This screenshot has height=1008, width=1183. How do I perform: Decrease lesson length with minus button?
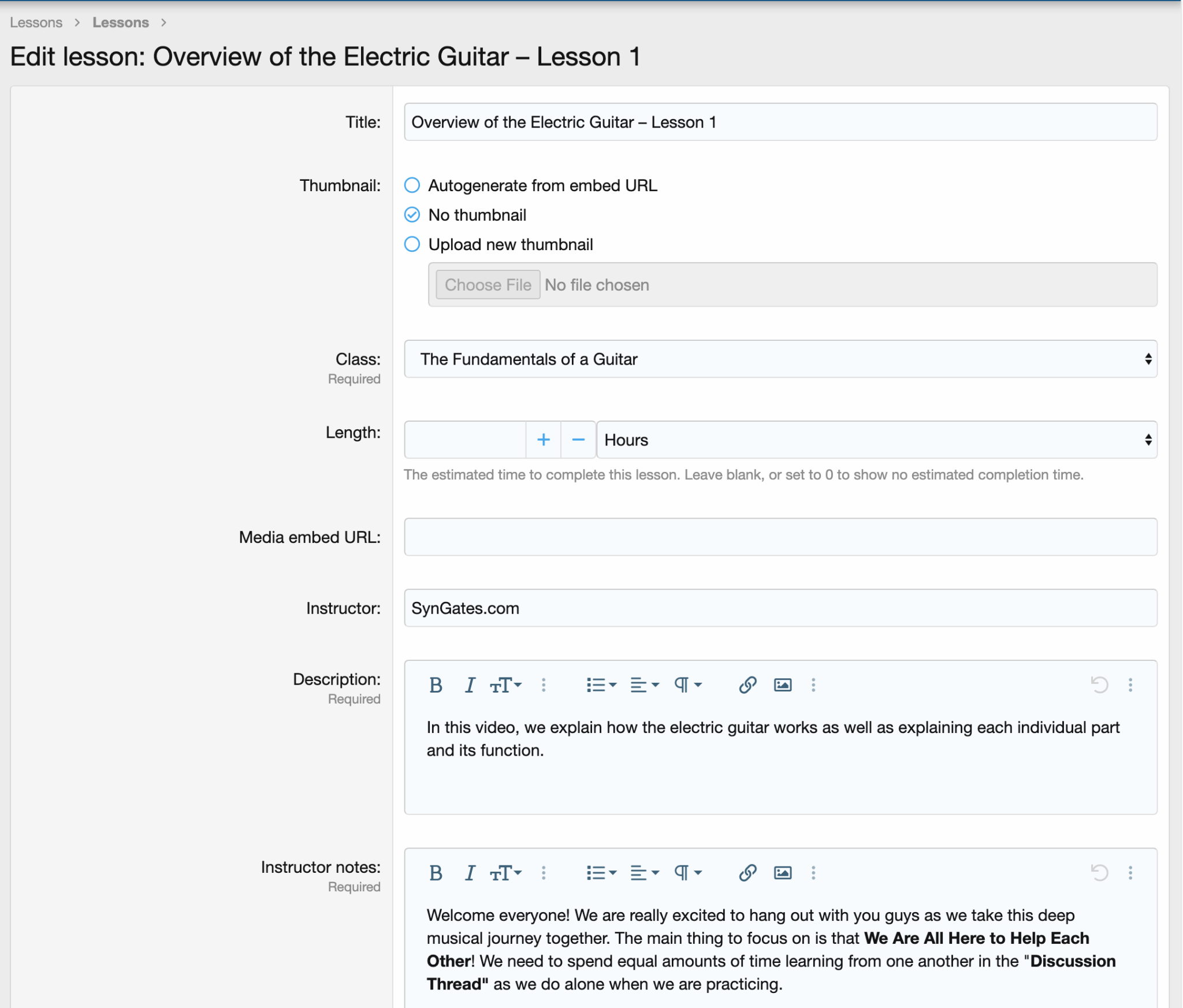click(578, 440)
